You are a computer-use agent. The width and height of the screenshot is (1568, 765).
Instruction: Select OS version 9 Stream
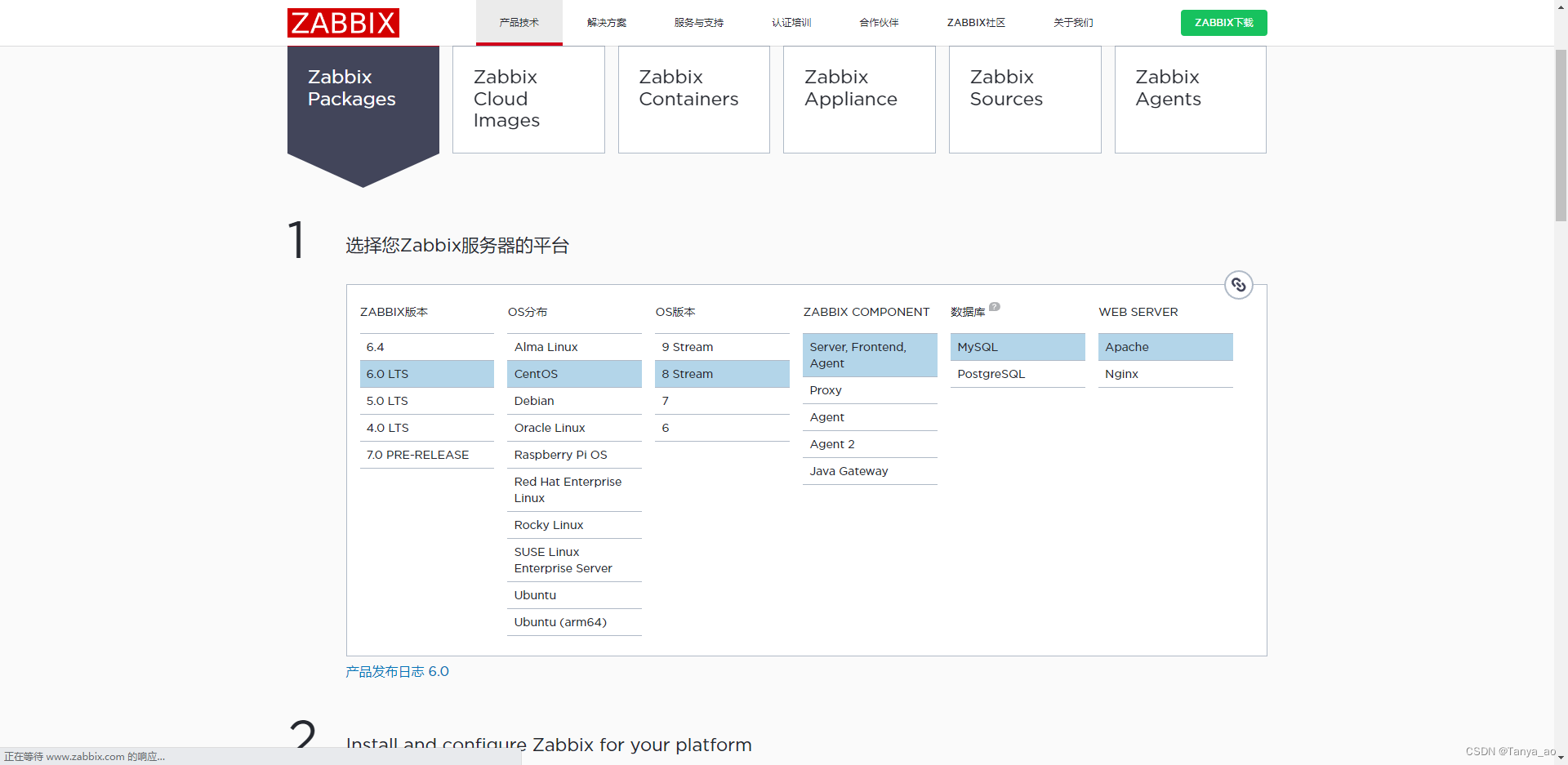(x=721, y=346)
